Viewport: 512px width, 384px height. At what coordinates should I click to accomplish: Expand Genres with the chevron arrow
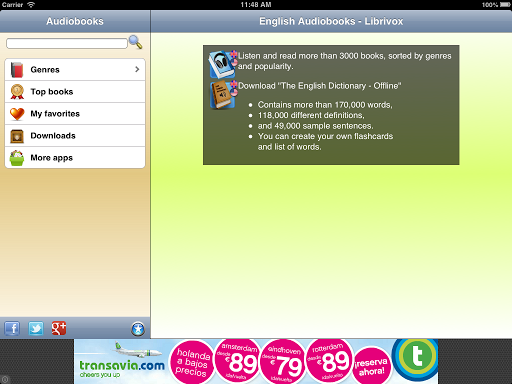(137, 69)
